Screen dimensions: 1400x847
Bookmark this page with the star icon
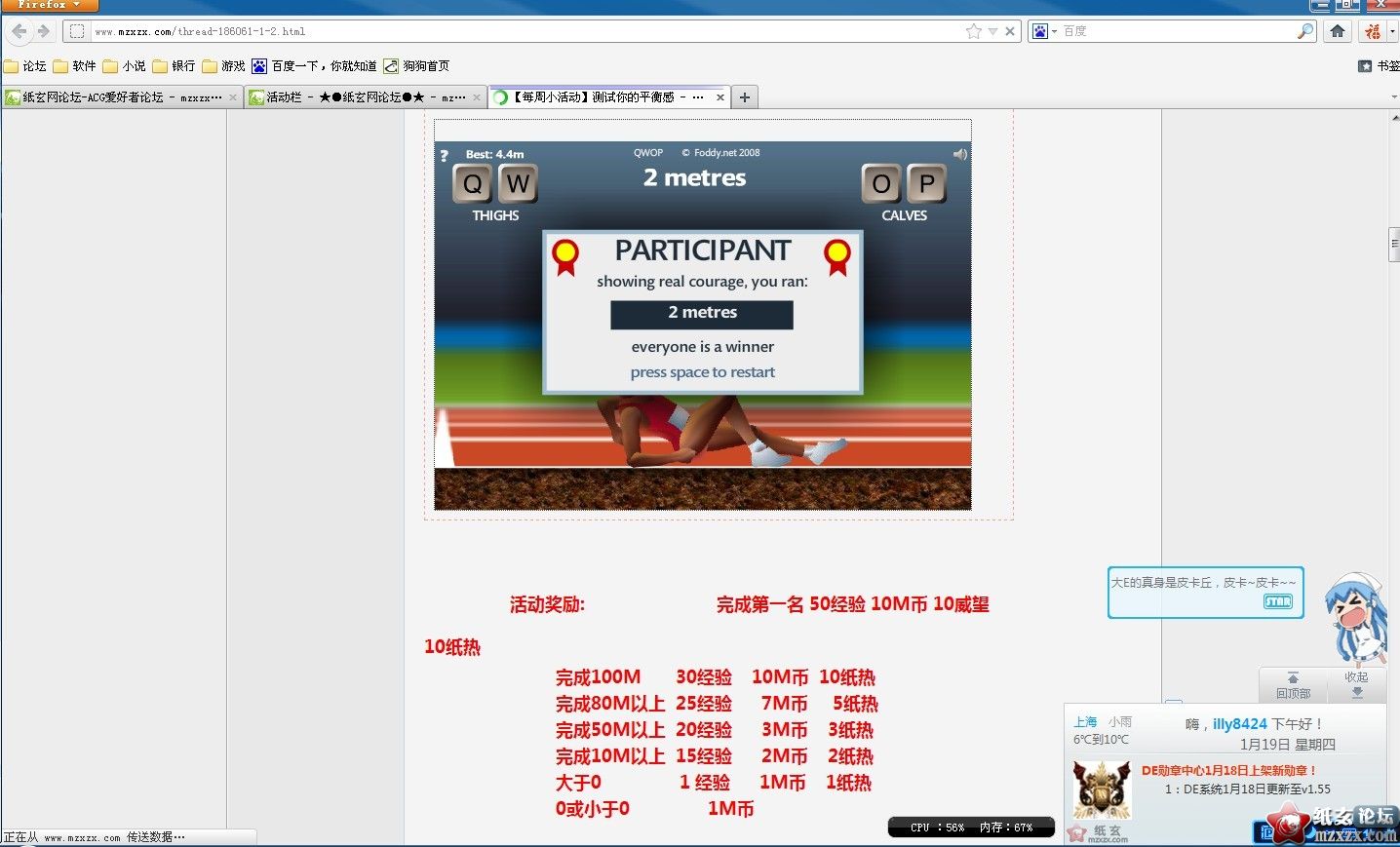point(973,31)
